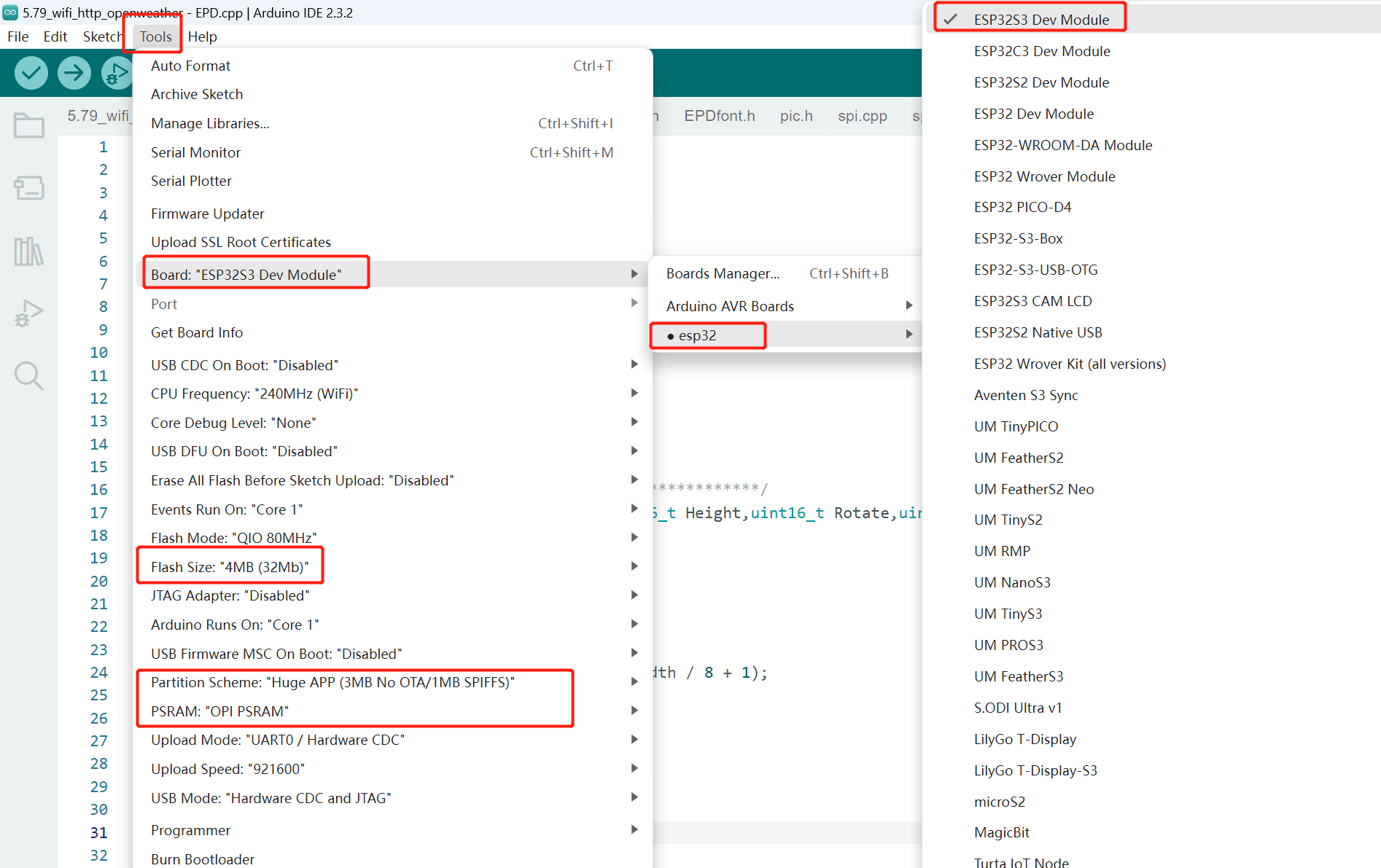
Task: Expand the esp32 boards submenu
Action: 786,335
